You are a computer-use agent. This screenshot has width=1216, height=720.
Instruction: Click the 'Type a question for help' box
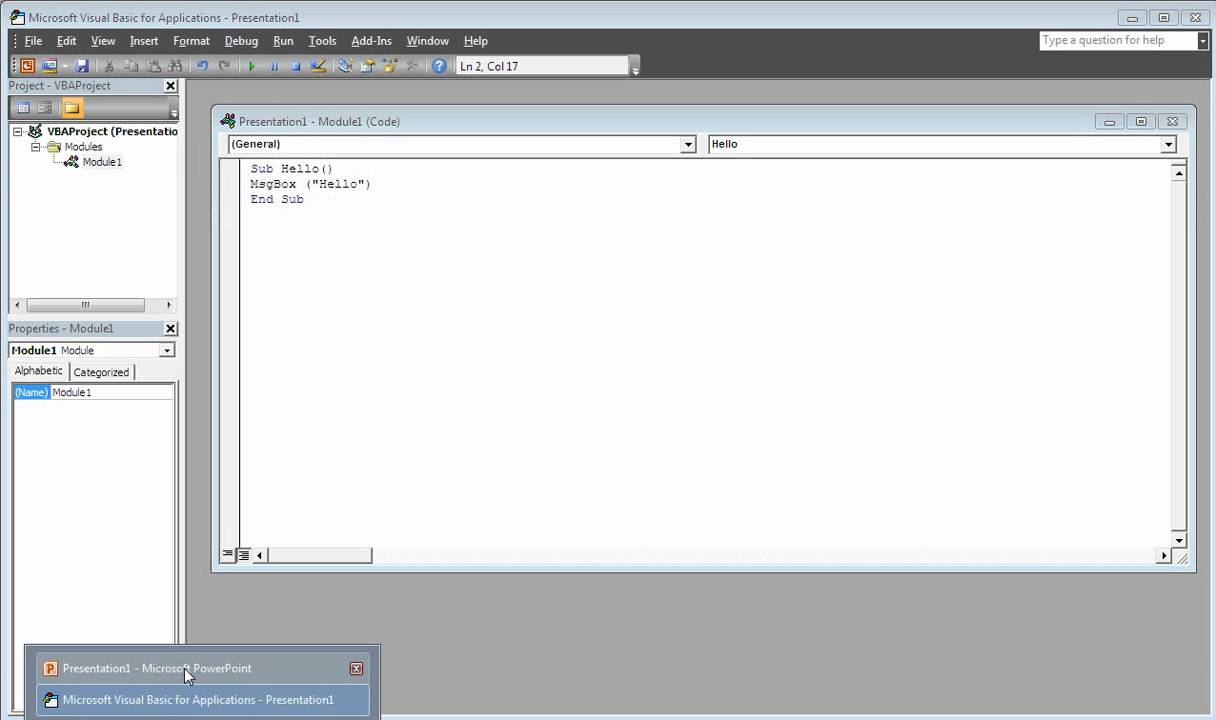(1118, 40)
